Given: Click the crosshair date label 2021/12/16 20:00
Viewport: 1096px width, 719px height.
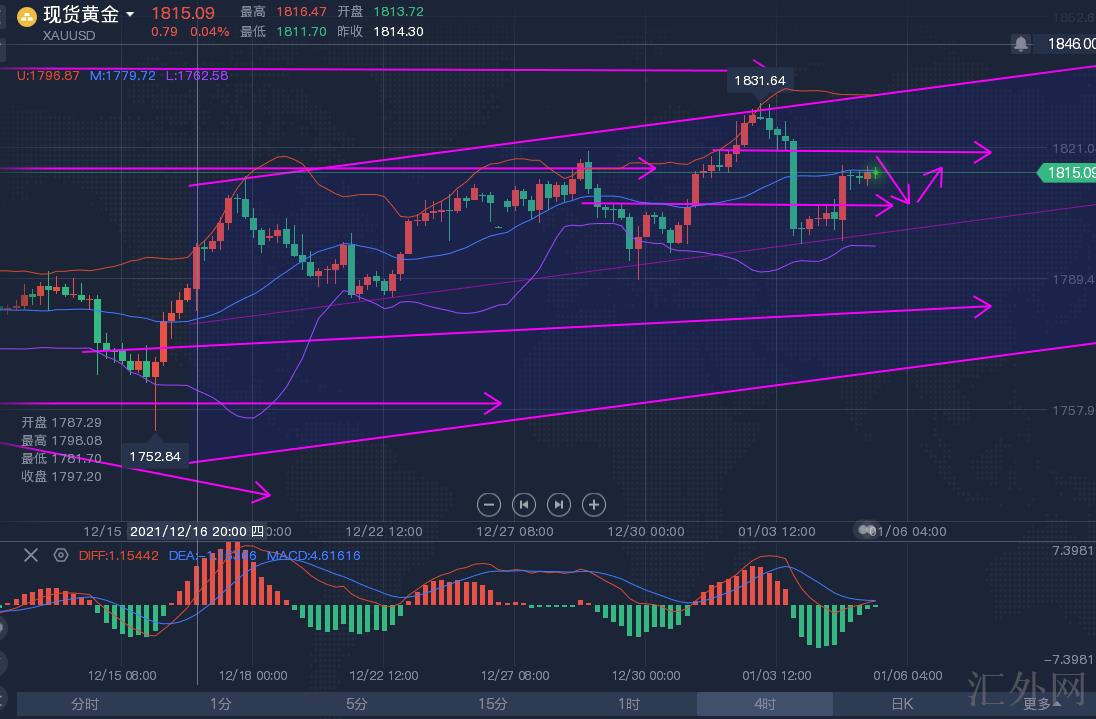Looking at the screenshot, I should tap(197, 531).
